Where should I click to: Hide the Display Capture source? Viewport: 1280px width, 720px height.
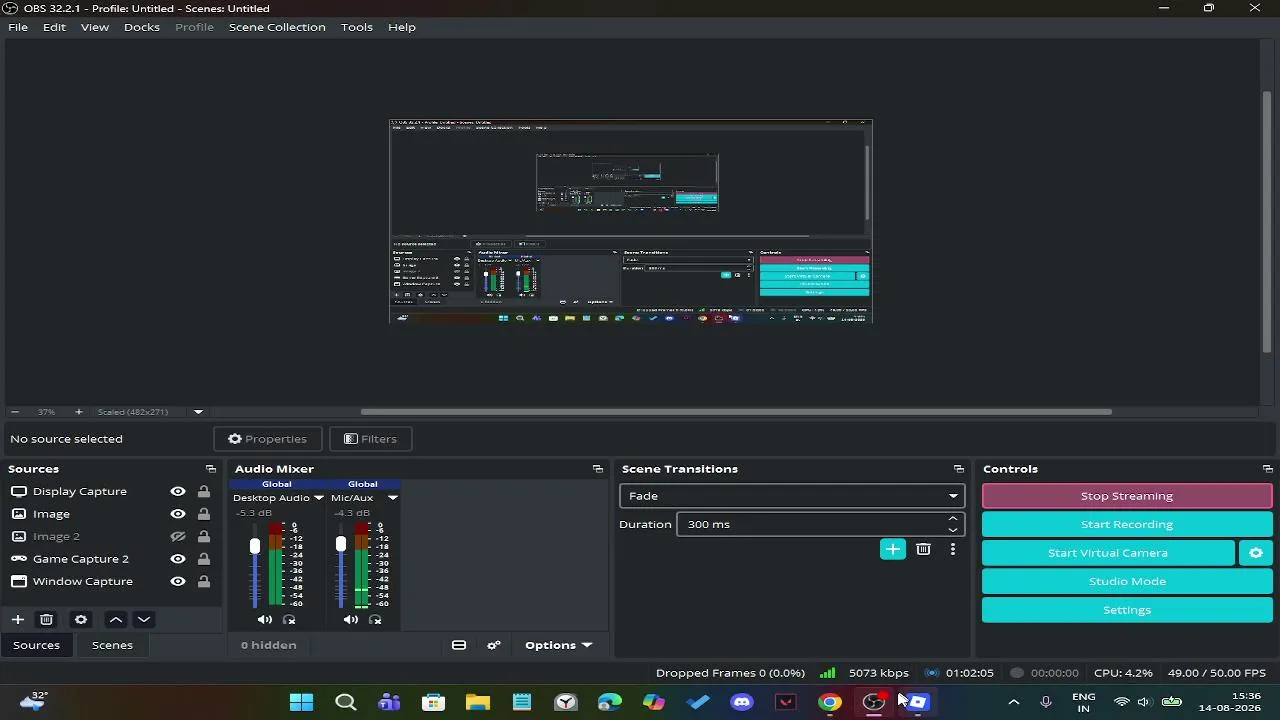pyautogui.click(x=177, y=492)
